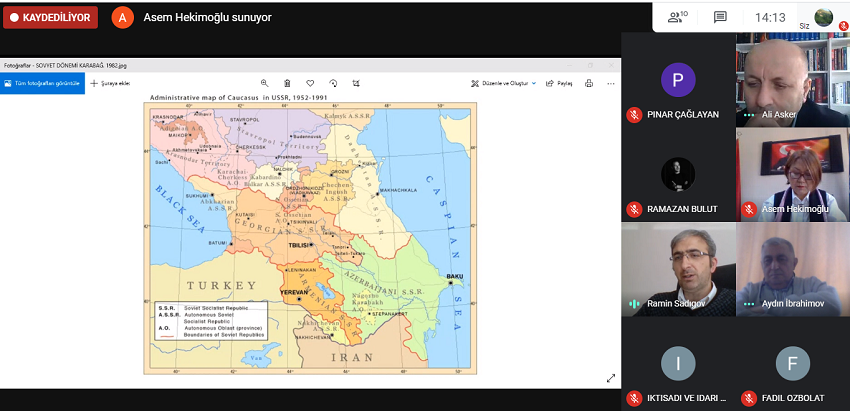Click the heart favorite icon

point(310,83)
